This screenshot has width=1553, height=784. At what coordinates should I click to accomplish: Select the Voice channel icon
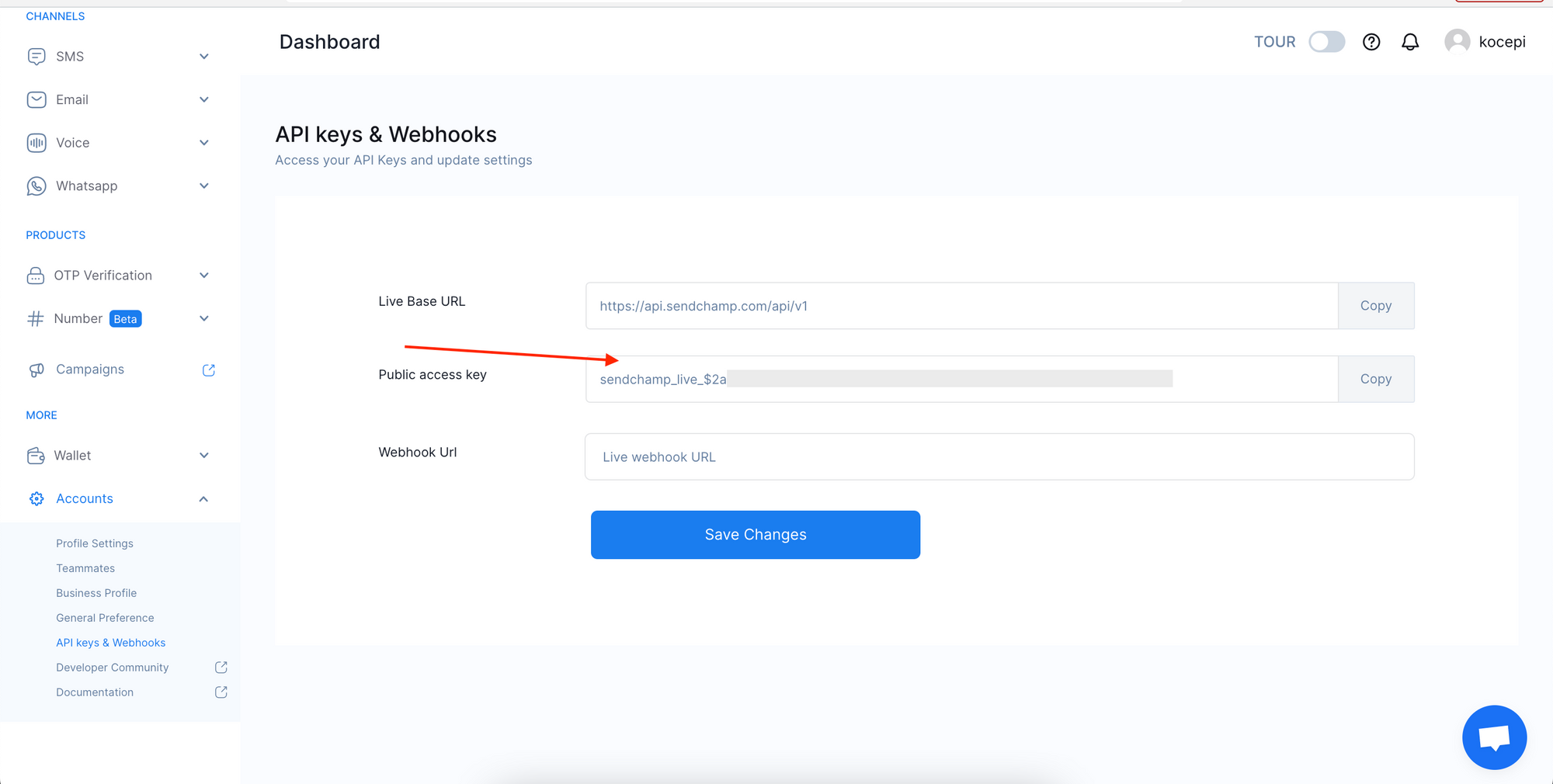[x=36, y=143]
